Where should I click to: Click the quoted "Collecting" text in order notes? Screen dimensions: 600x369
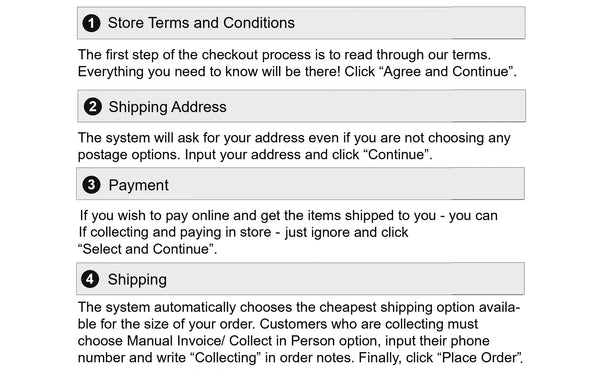(x=226, y=358)
